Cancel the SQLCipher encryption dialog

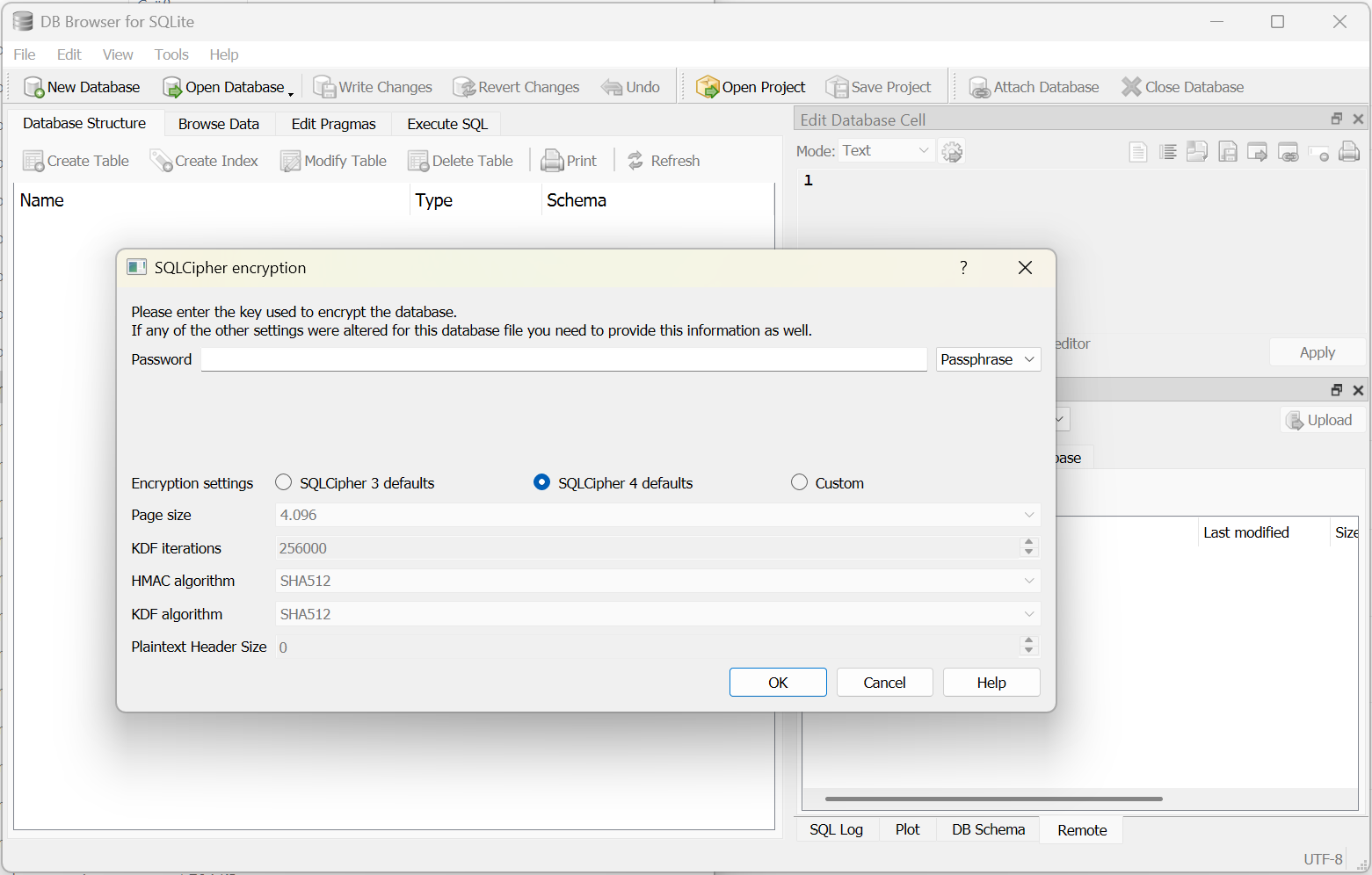[884, 683]
